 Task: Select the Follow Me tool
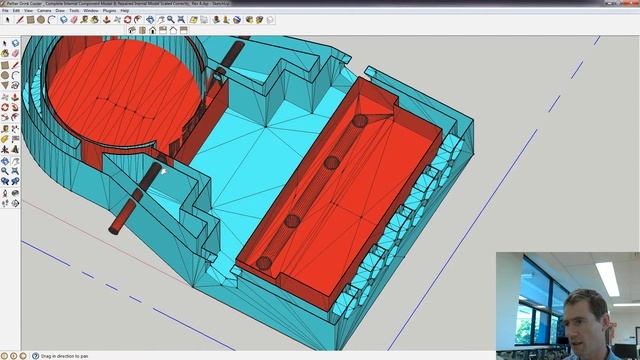click(15, 107)
